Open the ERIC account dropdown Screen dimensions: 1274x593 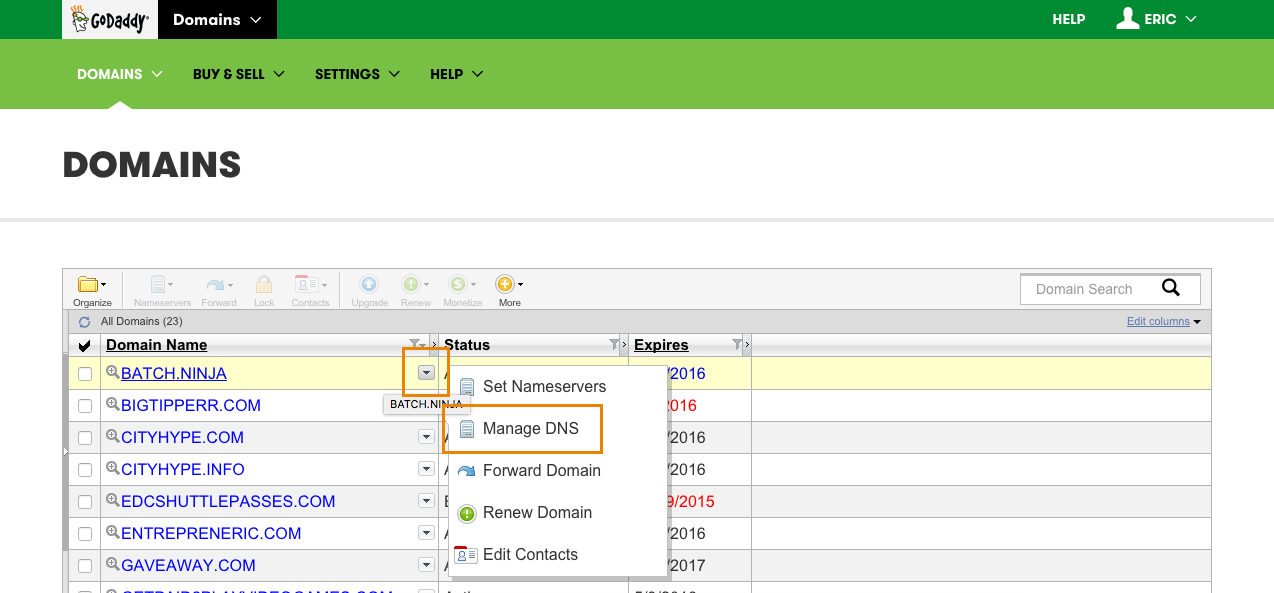point(1157,19)
